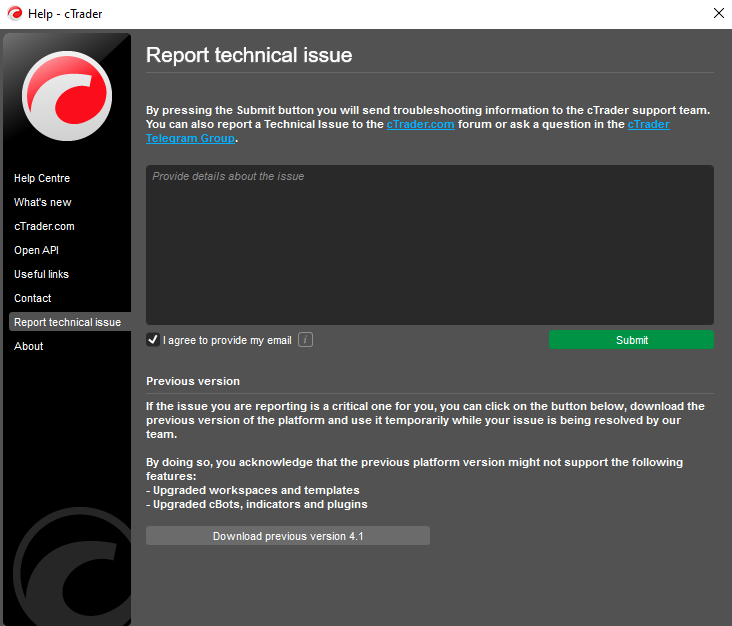
Task: Click the Previous version heading
Action: tap(193, 381)
